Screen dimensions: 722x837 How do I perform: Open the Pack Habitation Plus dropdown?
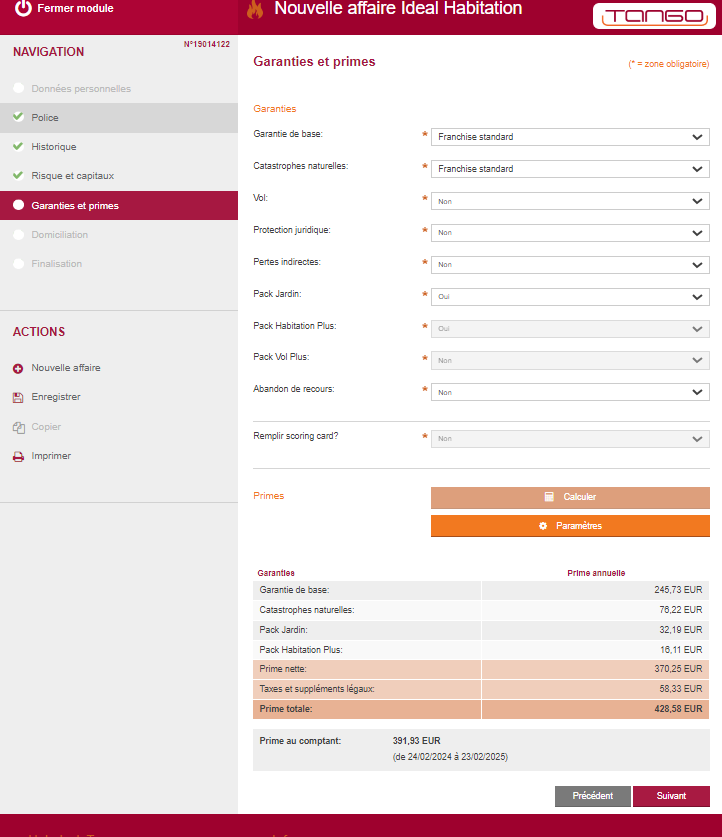coord(570,329)
